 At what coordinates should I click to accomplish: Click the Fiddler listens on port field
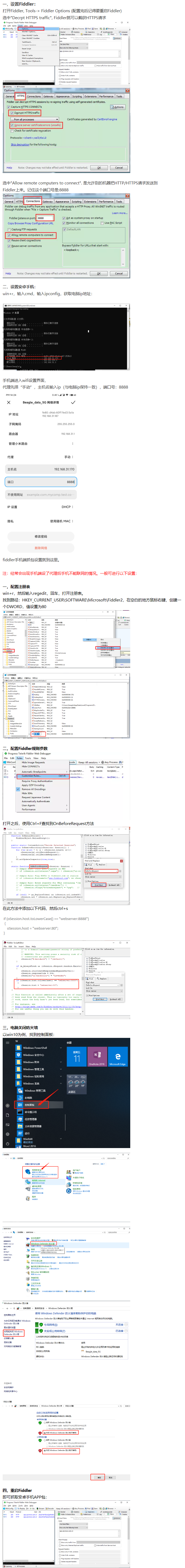[x=44, y=218]
